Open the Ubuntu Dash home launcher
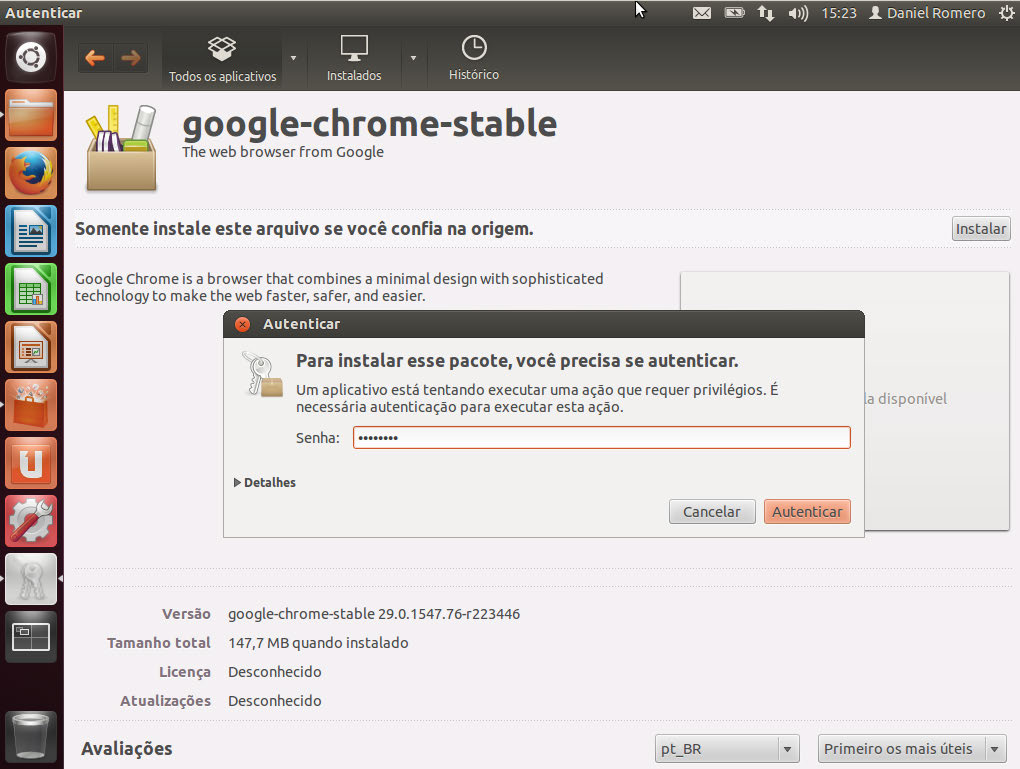Image resolution: width=1020 pixels, height=769 pixels. (31, 57)
